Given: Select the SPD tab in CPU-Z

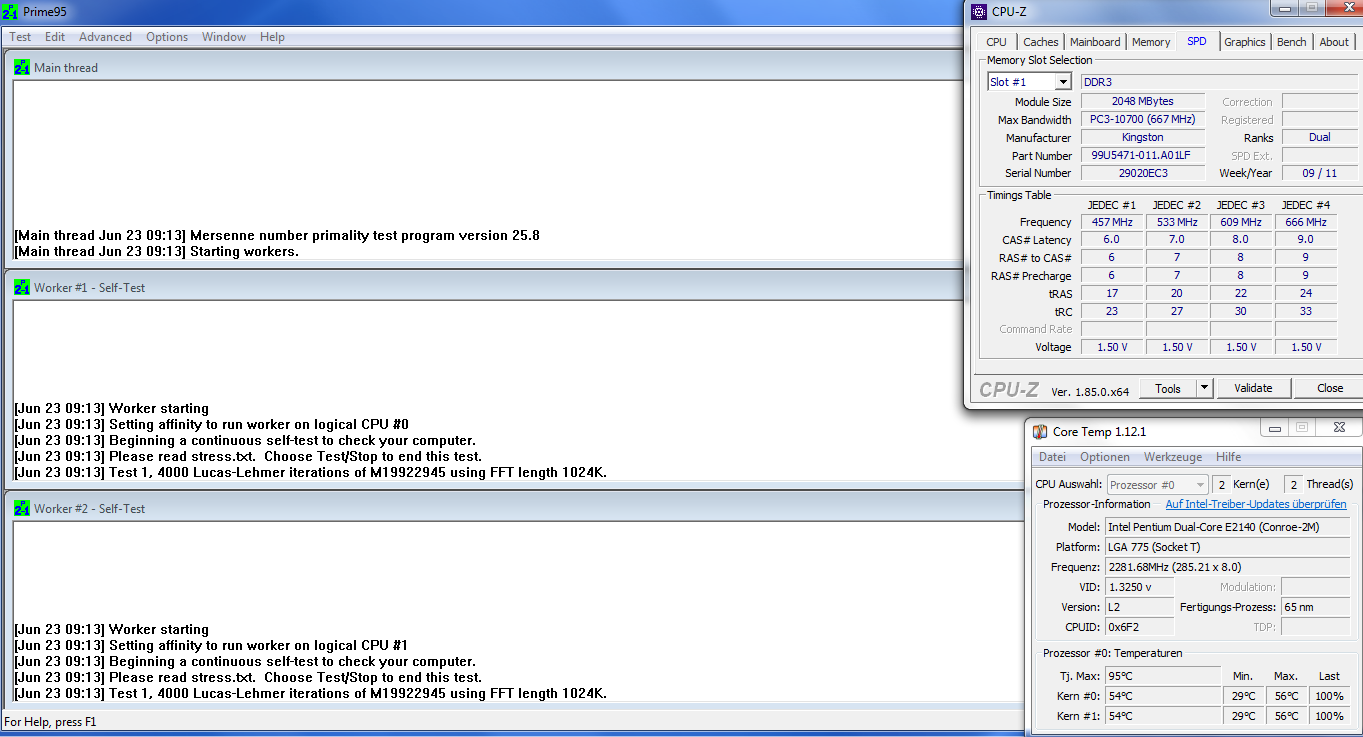Looking at the screenshot, I should pyautogui.click(x=1197, y=41).
